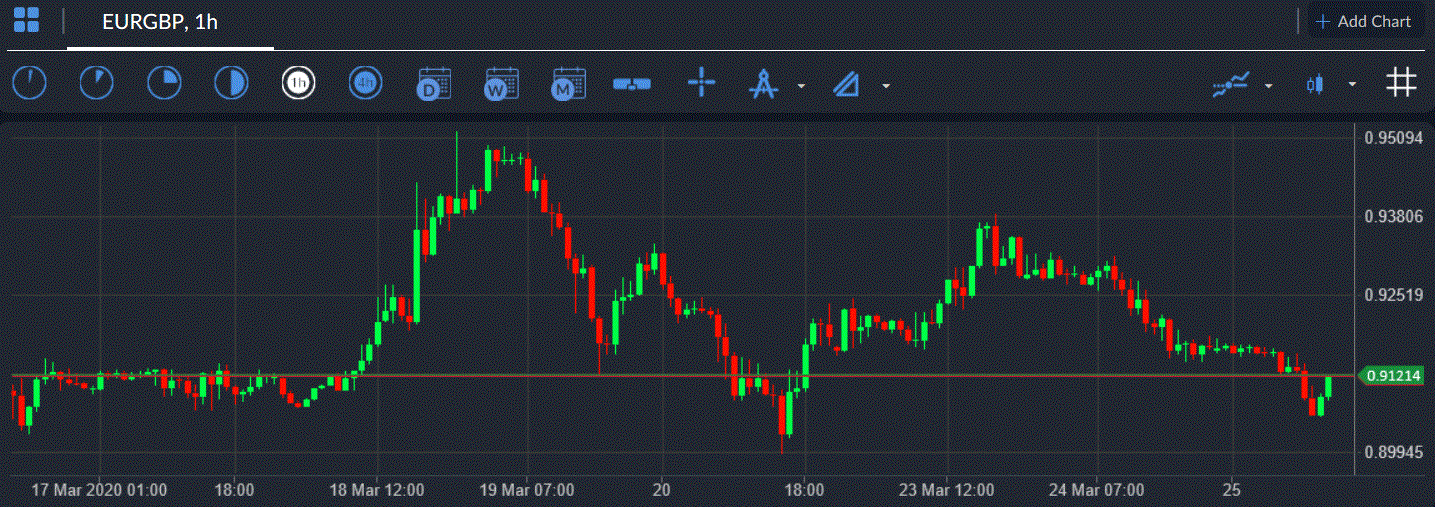Viewport: 1435px width, 507px height.
Task: Switch to the Weekly (W) calendar timeframe
Action: tap(500, 84)
